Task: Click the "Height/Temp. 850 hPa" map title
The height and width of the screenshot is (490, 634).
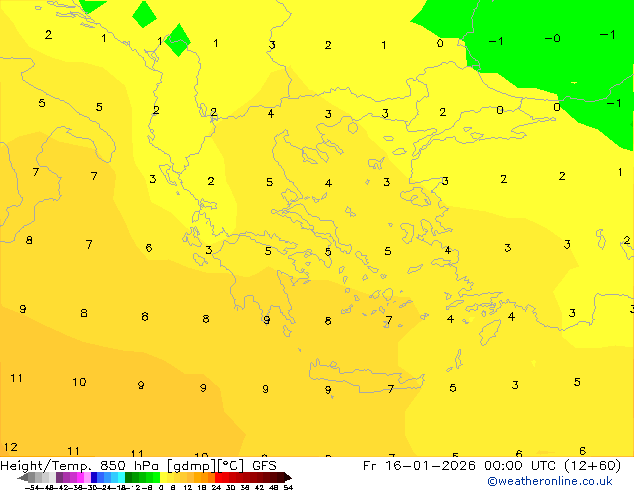Action: [x=82, y=466]
